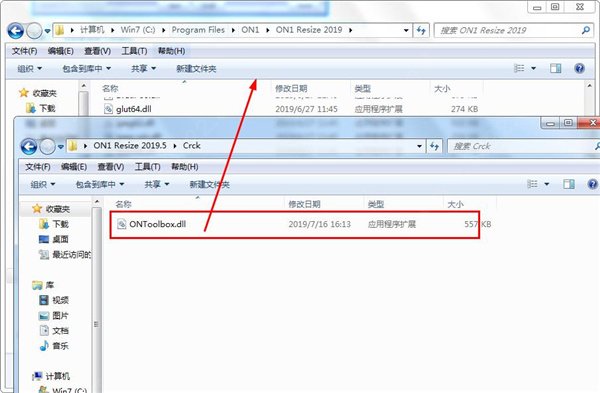
Task: Toggle preview pane icon in Crck window
Action: (x=569, y=184)
